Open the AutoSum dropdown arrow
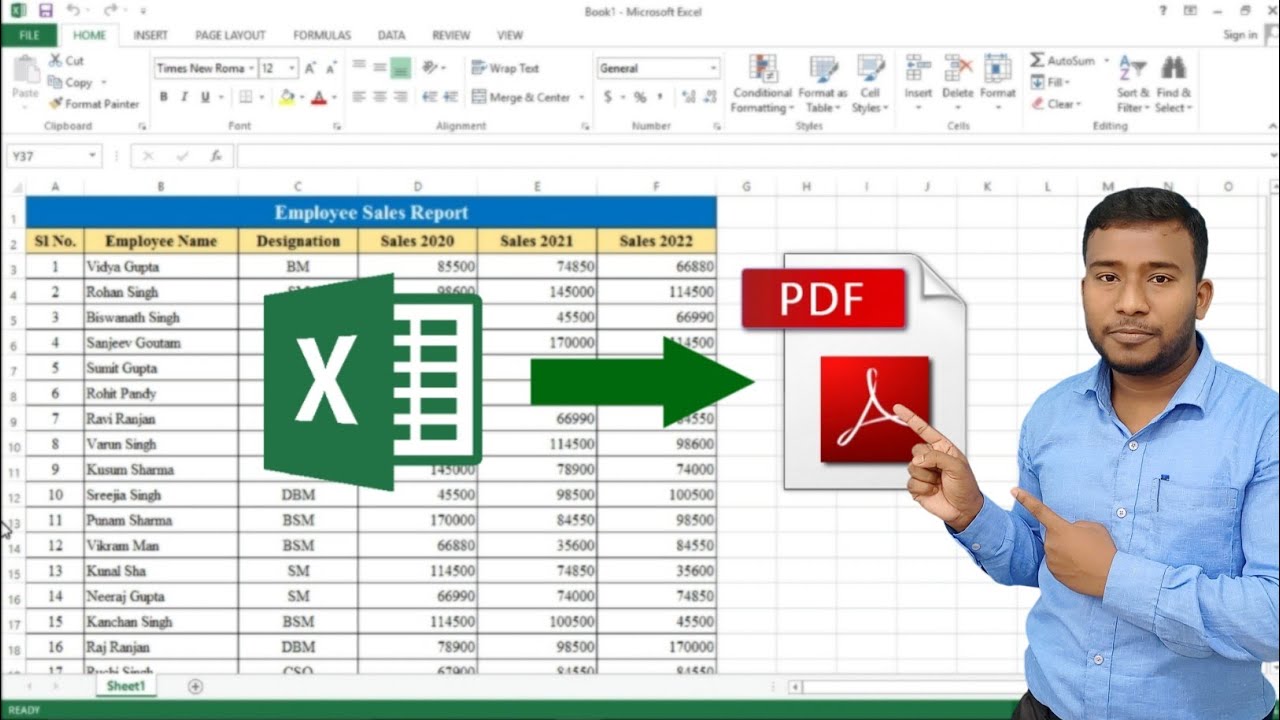This screenshot has width=1280, height=720. (1107, 61)
